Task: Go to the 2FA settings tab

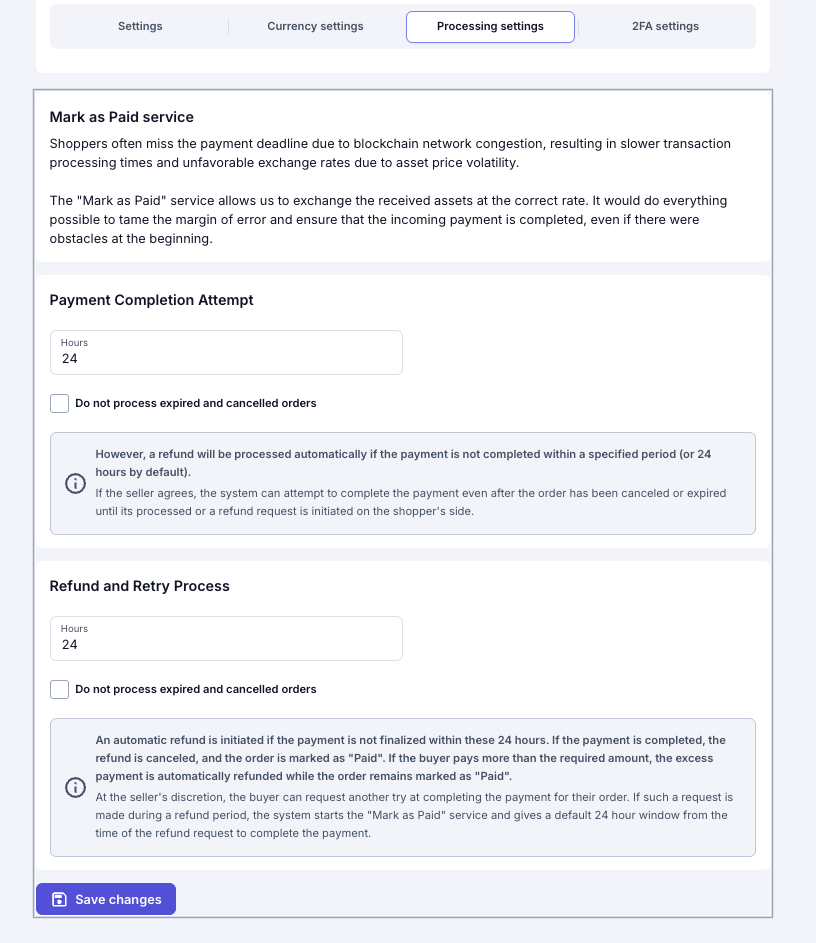Action: tap(665, 26)
